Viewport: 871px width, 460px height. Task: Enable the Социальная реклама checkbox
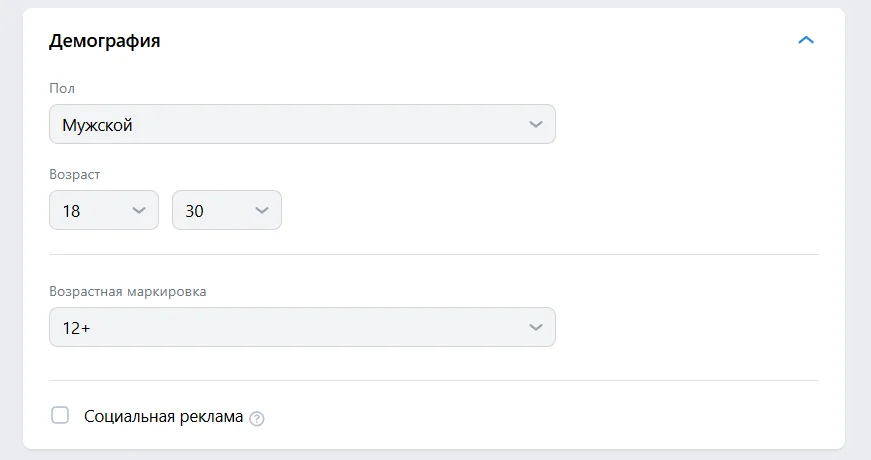point(60,415)
